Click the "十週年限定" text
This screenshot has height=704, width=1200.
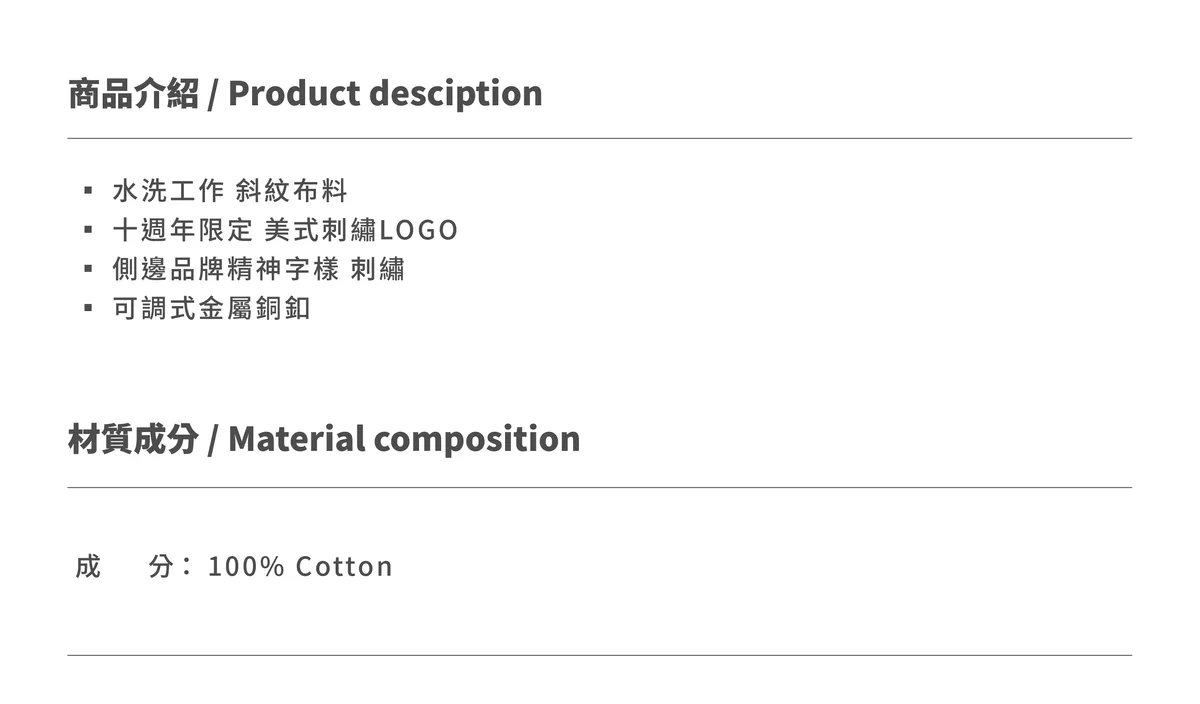pyautogui.click(x=183, y=230)
